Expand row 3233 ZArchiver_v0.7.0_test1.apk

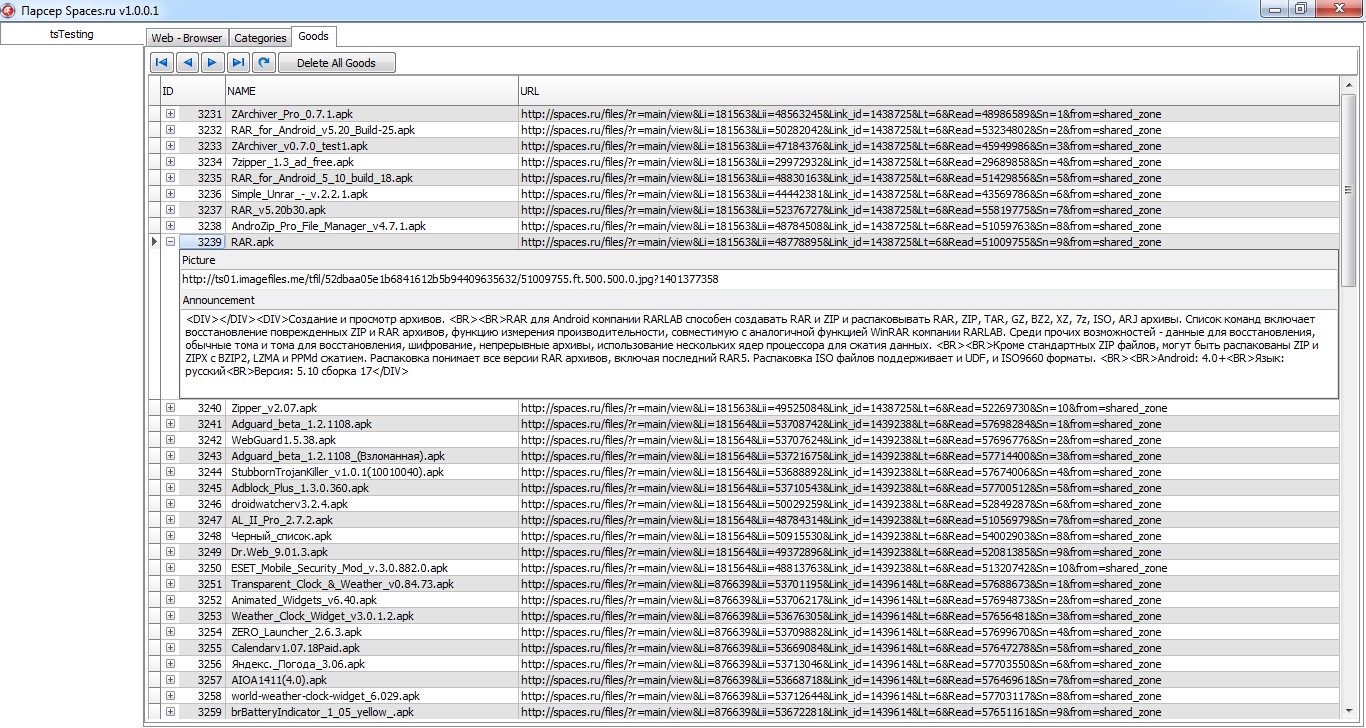coord(170,146)
